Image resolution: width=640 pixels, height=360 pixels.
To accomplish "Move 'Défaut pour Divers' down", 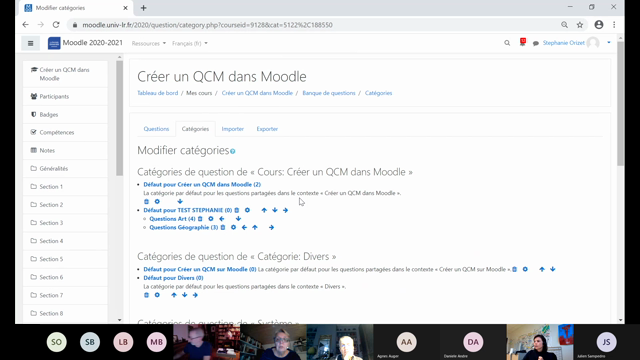I will (x=184, y=295).
